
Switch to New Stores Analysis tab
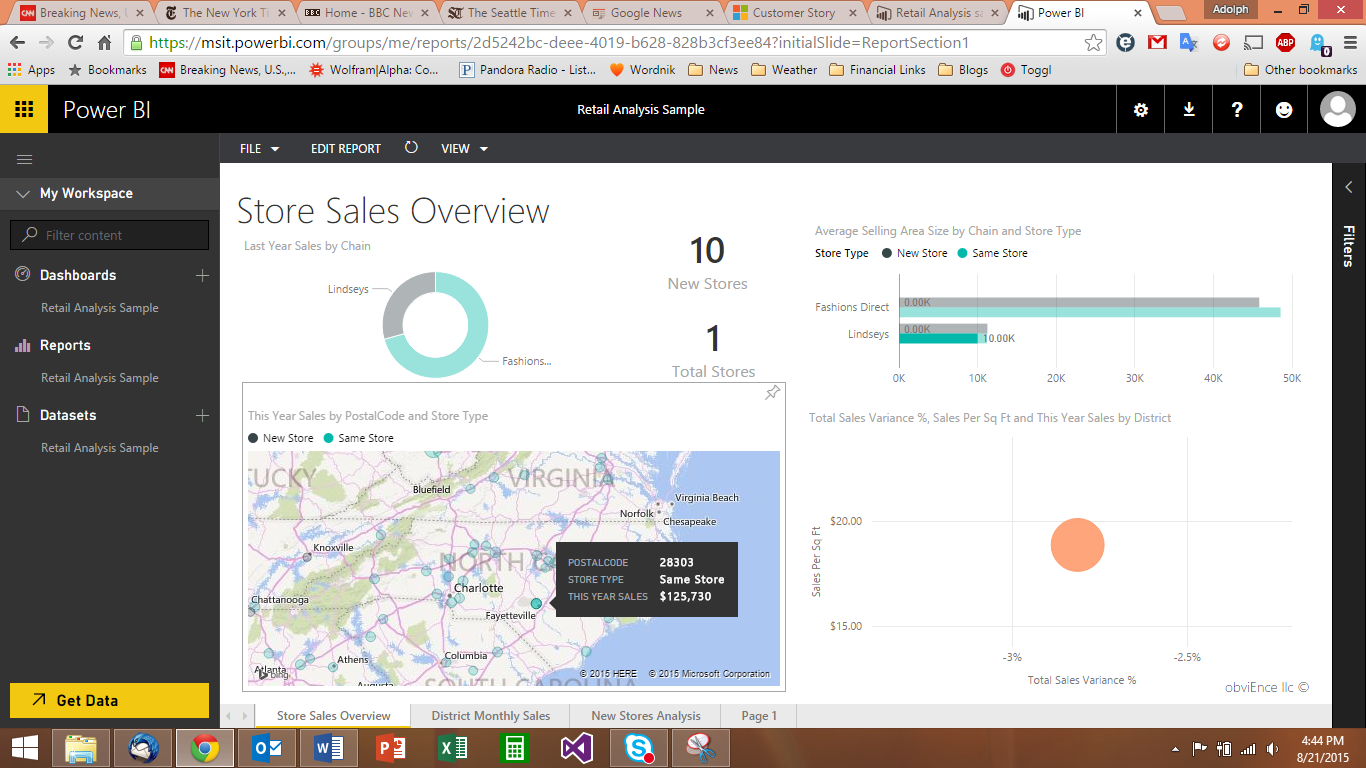(x=645, y=716)
